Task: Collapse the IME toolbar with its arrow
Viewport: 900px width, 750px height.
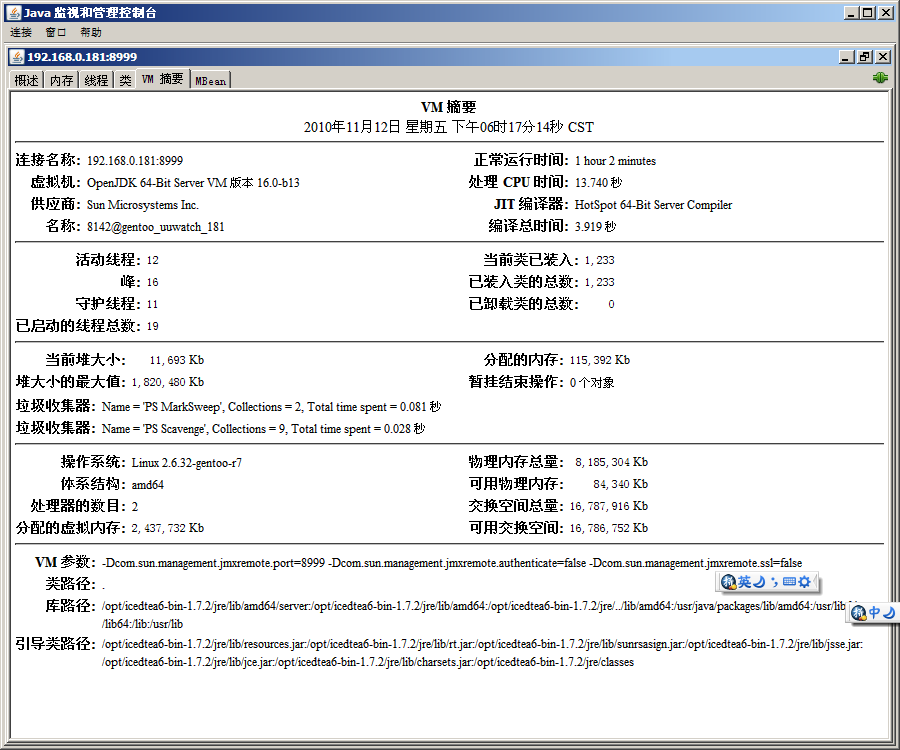Action: click(x=816, y=582)
